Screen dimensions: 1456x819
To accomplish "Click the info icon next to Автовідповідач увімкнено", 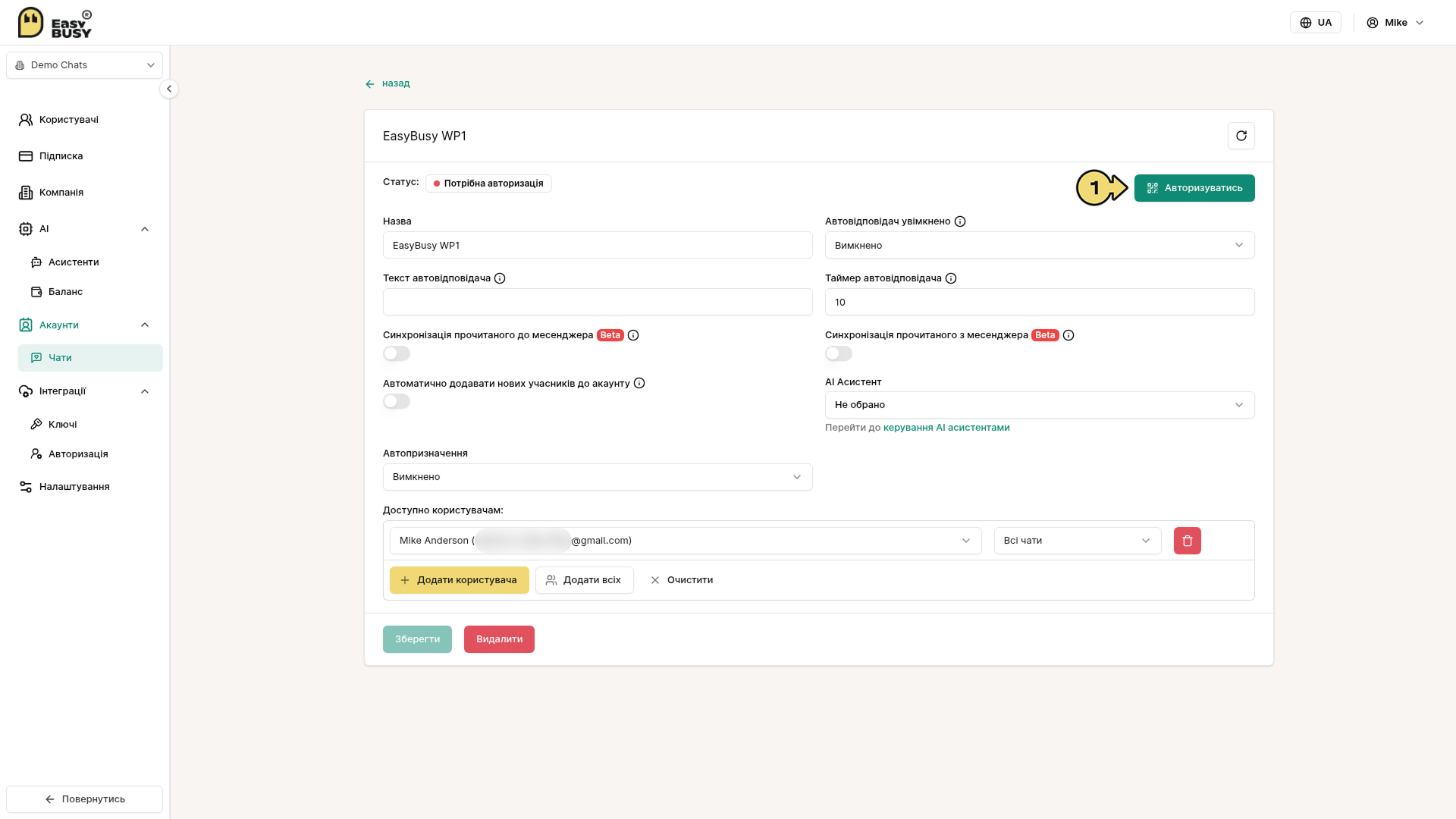I will [x=960, y=221].
